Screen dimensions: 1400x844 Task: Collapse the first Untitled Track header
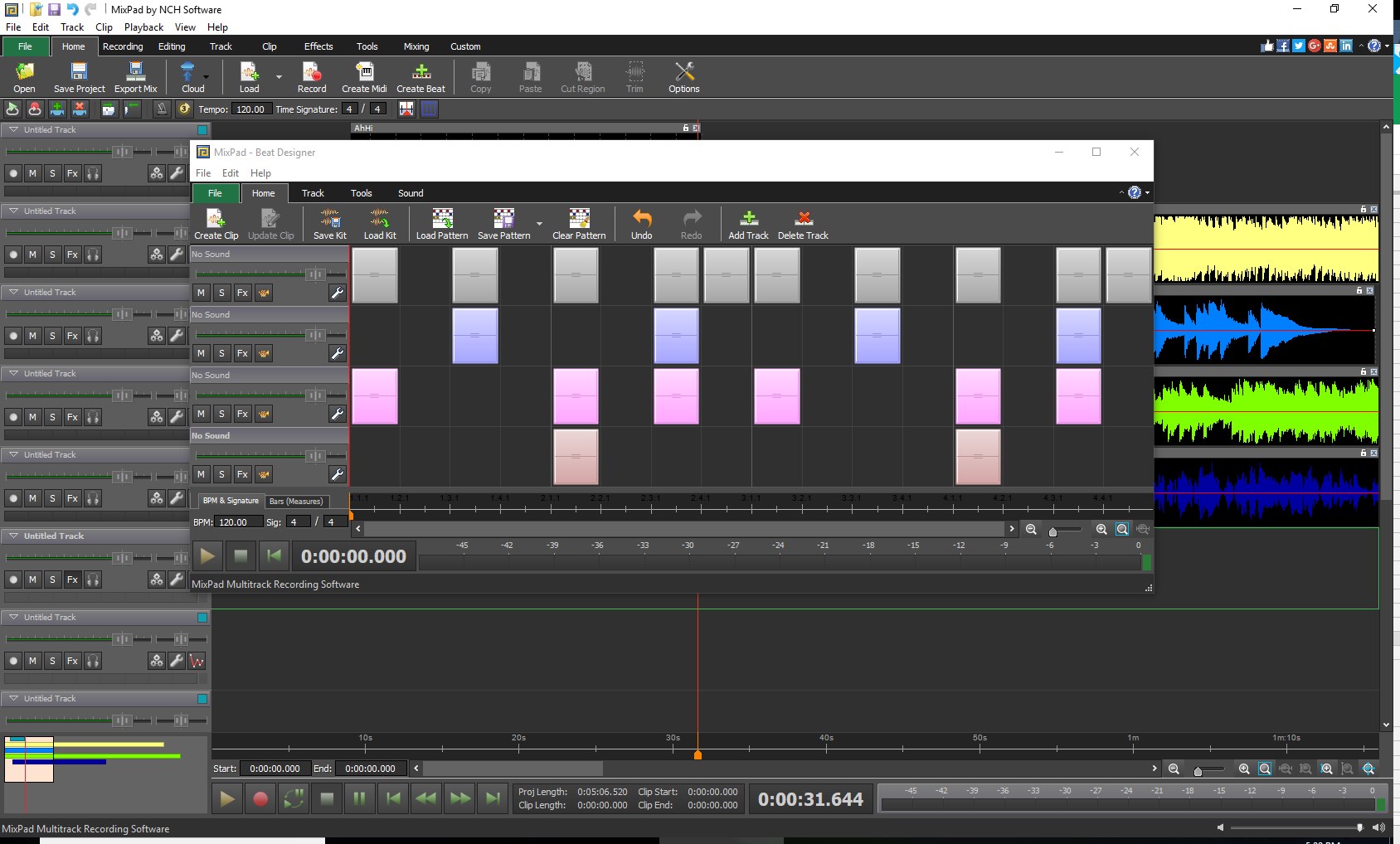click(12, 129)
